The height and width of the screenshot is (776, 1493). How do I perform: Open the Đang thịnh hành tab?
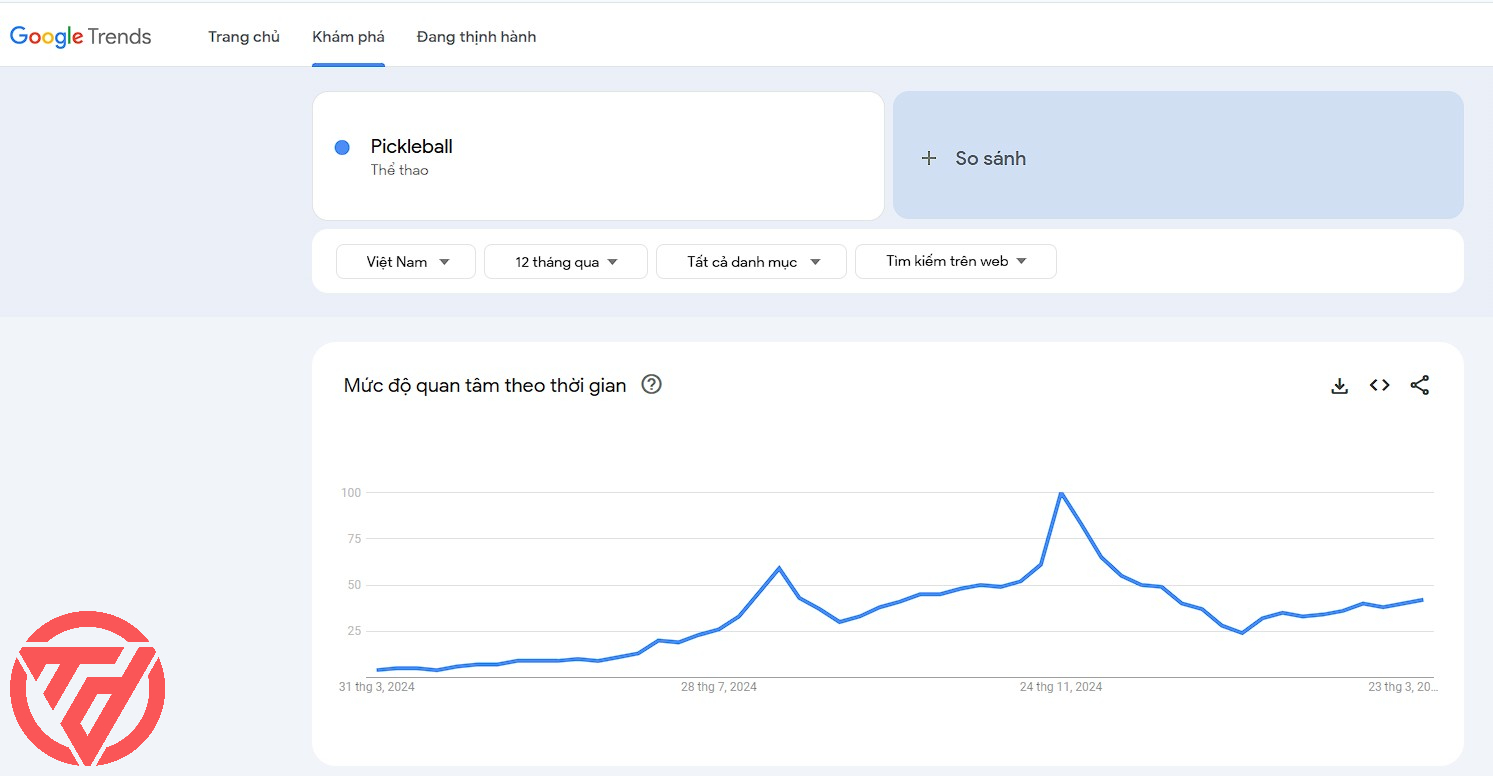pos(476,37)
